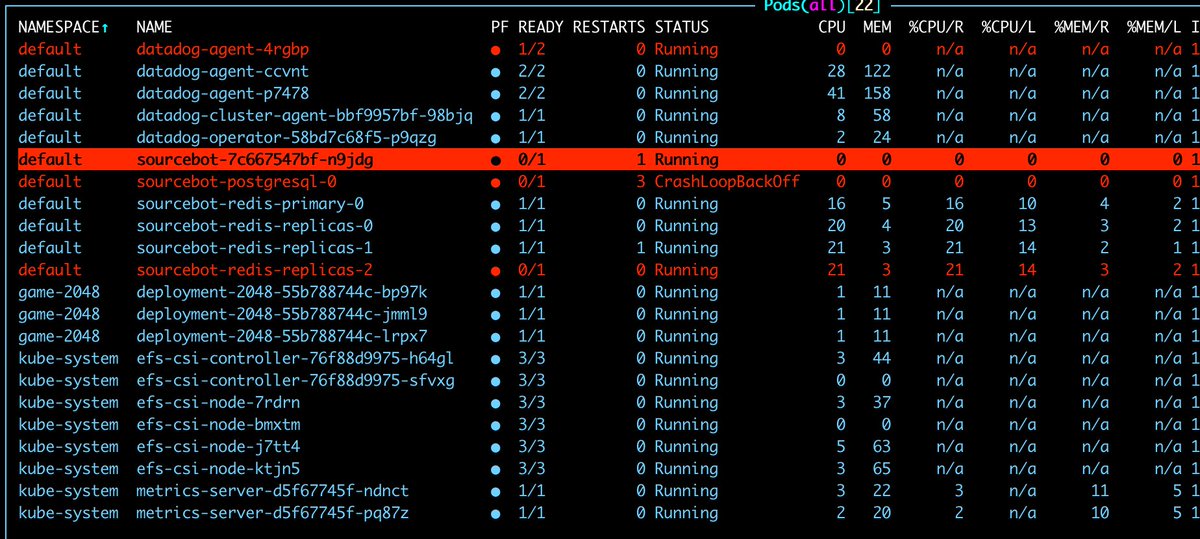Click the STATUS column header

pyautogui.click(x=682, y=27)
